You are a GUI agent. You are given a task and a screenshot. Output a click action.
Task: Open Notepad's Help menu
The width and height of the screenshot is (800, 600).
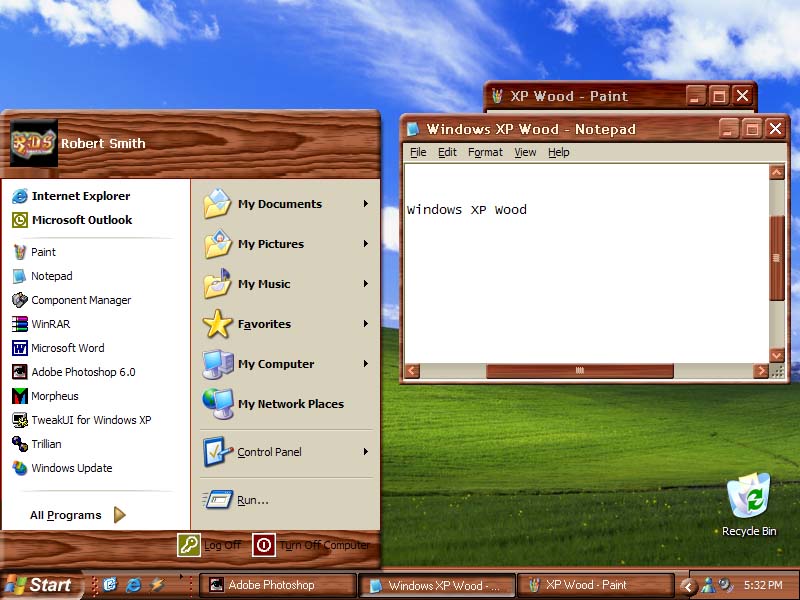coord(559,152)
